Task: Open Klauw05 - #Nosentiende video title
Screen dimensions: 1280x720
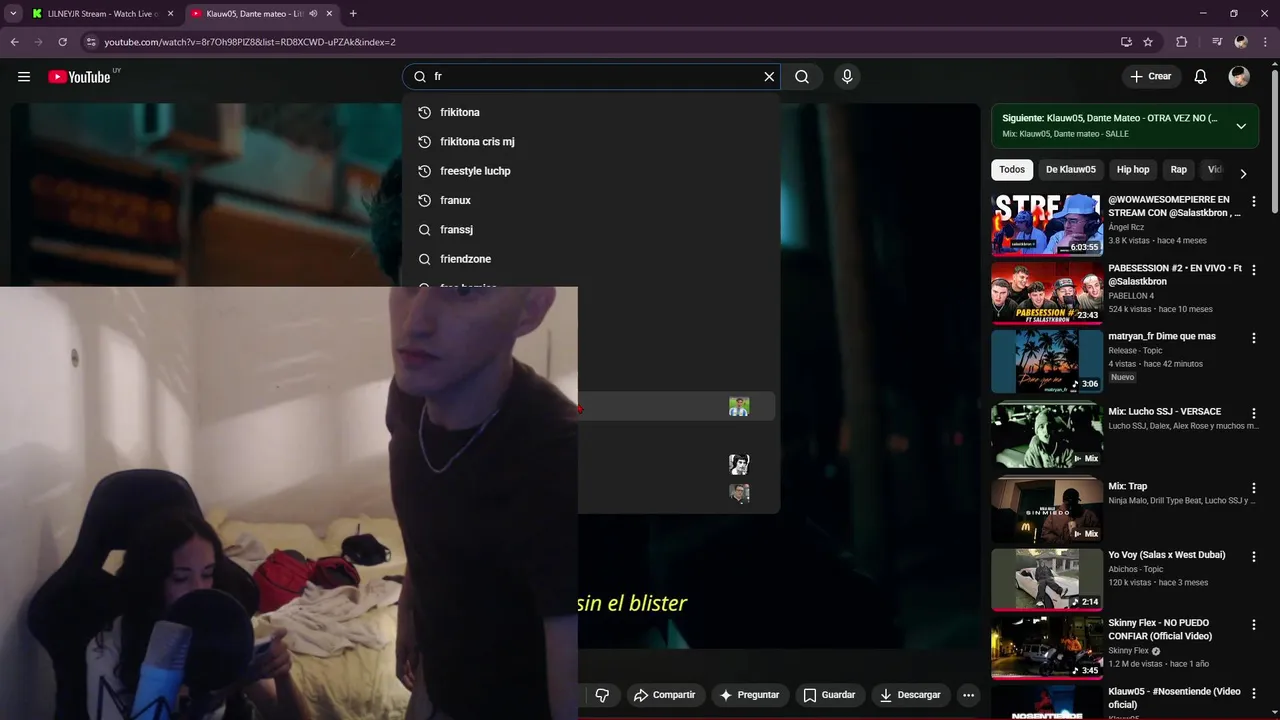Action: [x=1174, y=698]
